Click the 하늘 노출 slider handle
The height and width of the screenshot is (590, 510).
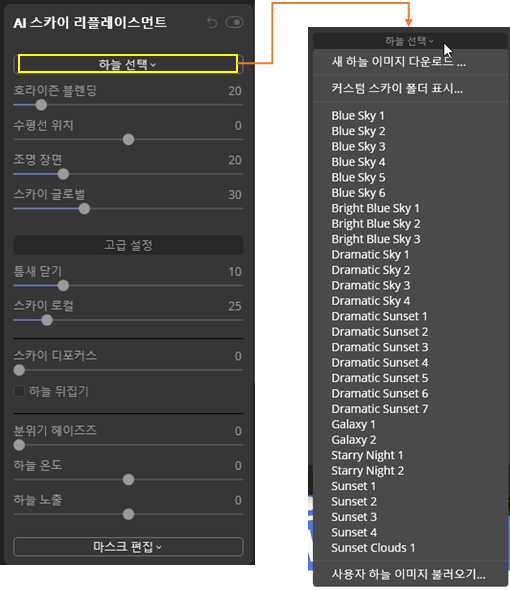point(128,514)
